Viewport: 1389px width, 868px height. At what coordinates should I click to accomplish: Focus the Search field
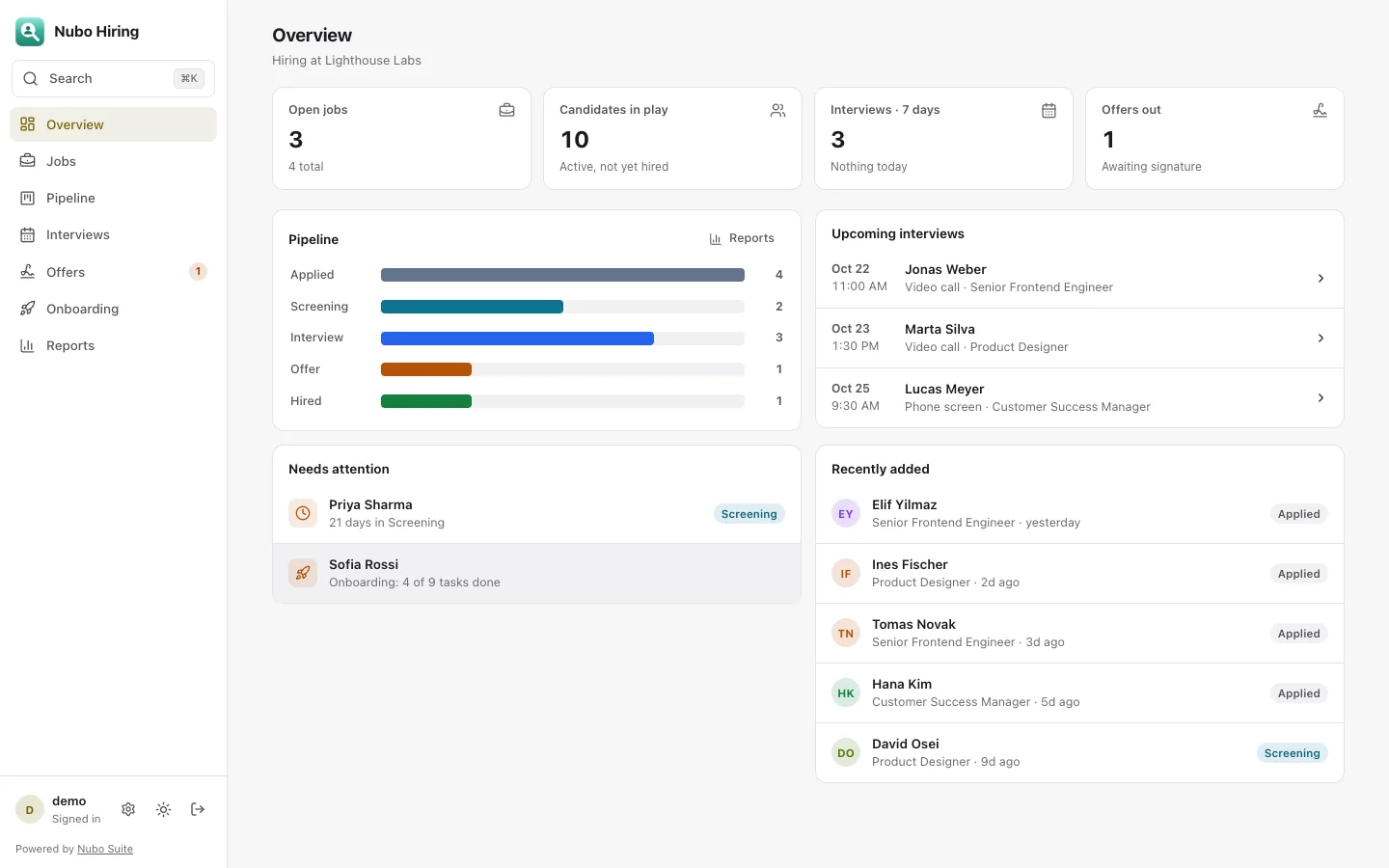[x=113, y=78]
